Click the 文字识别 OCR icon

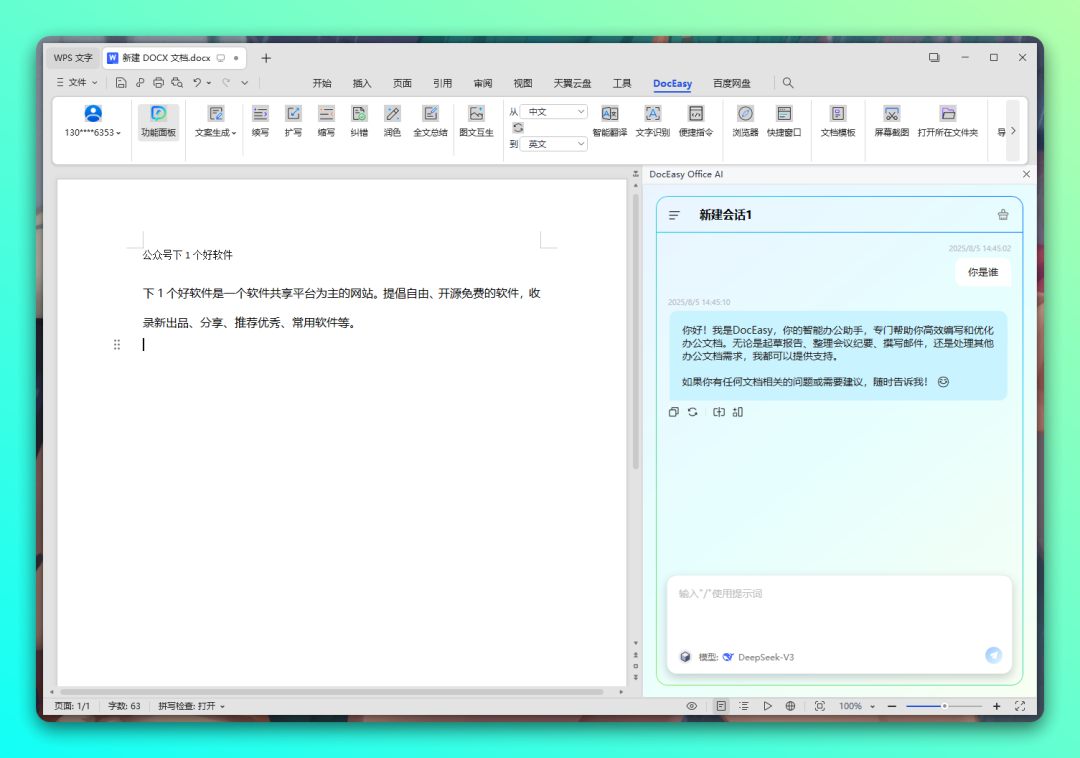[652, 120]
